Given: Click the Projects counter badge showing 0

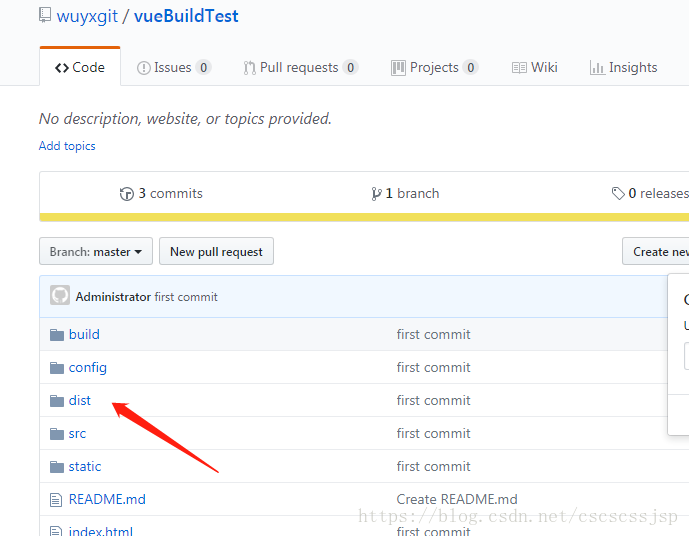Looking at the screenshot, I should [x=471, y=67].
